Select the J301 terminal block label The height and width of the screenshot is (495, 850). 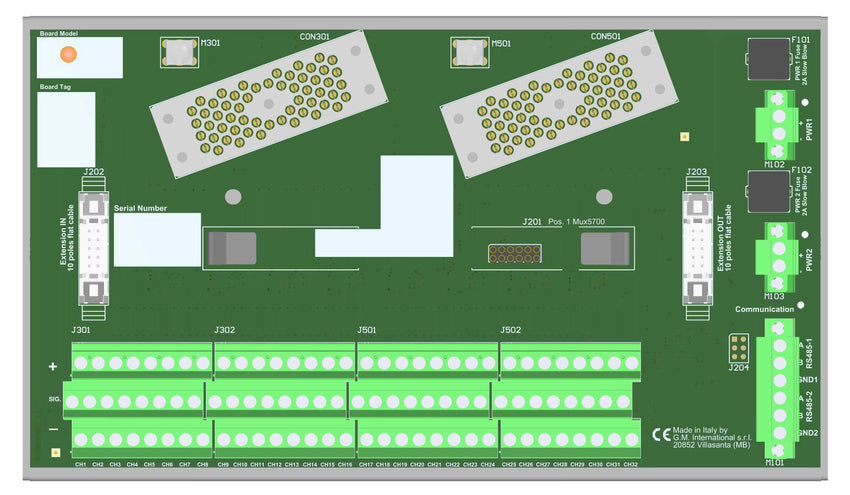[81, 330]
